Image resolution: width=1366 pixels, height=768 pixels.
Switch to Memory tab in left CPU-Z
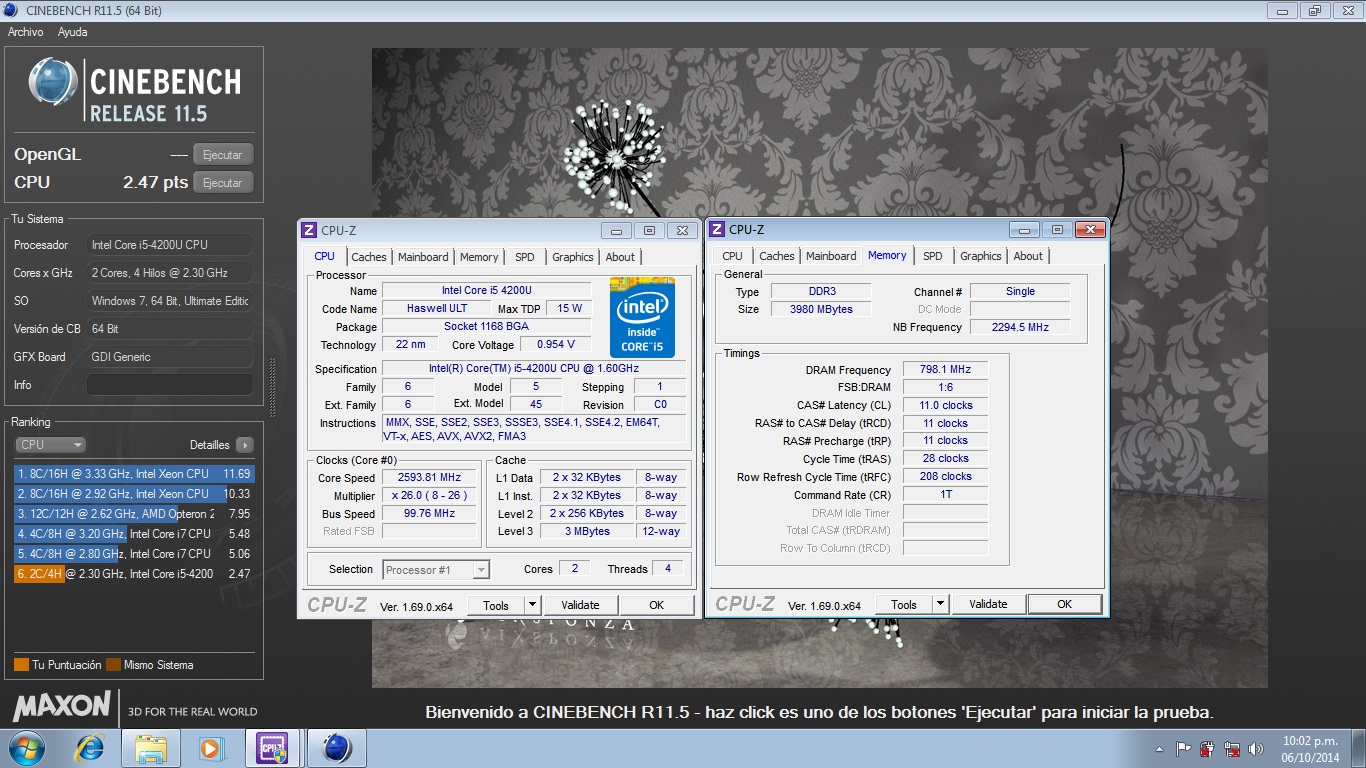tap(479, 257)
